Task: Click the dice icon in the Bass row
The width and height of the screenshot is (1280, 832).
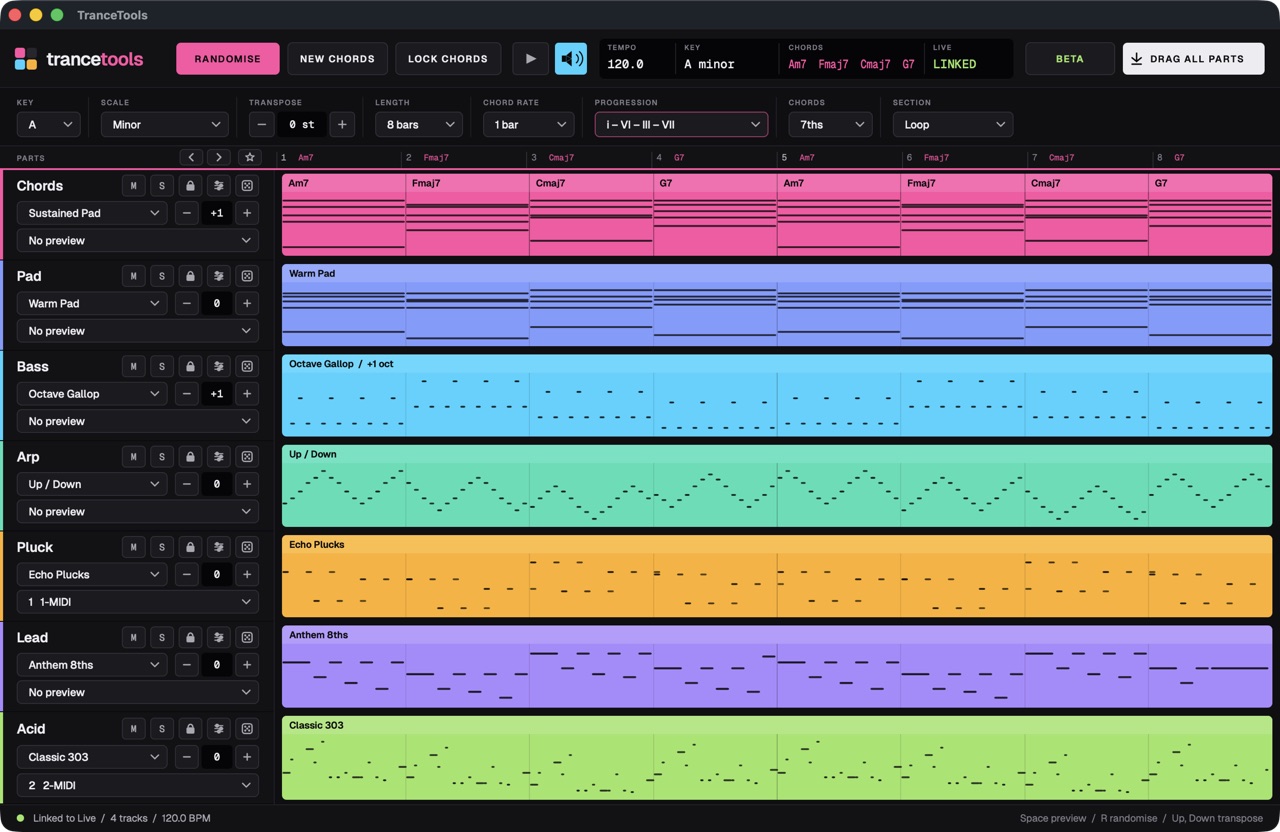Action: coord(247,366)
